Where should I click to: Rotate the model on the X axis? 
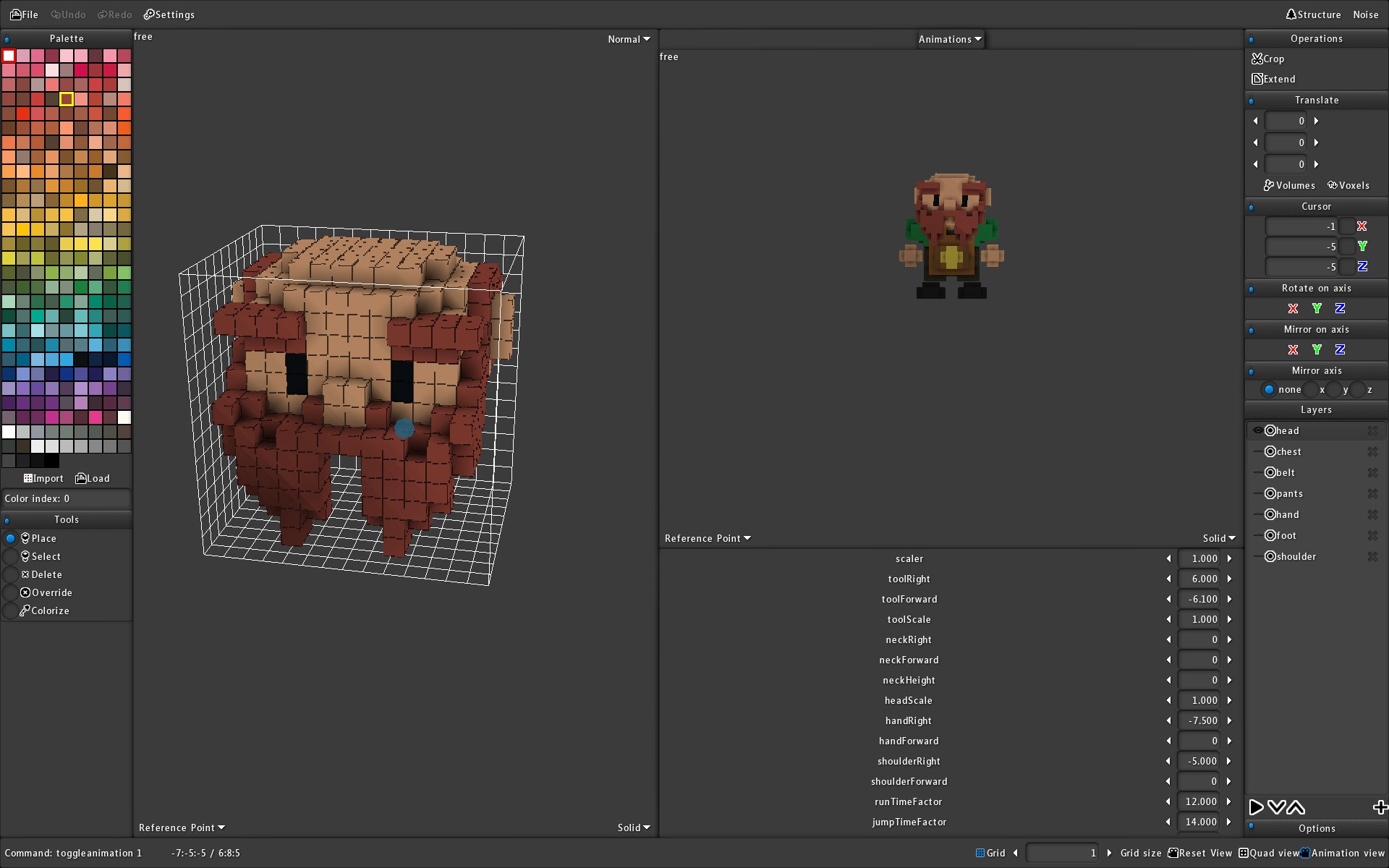[x=1293, y=308]
